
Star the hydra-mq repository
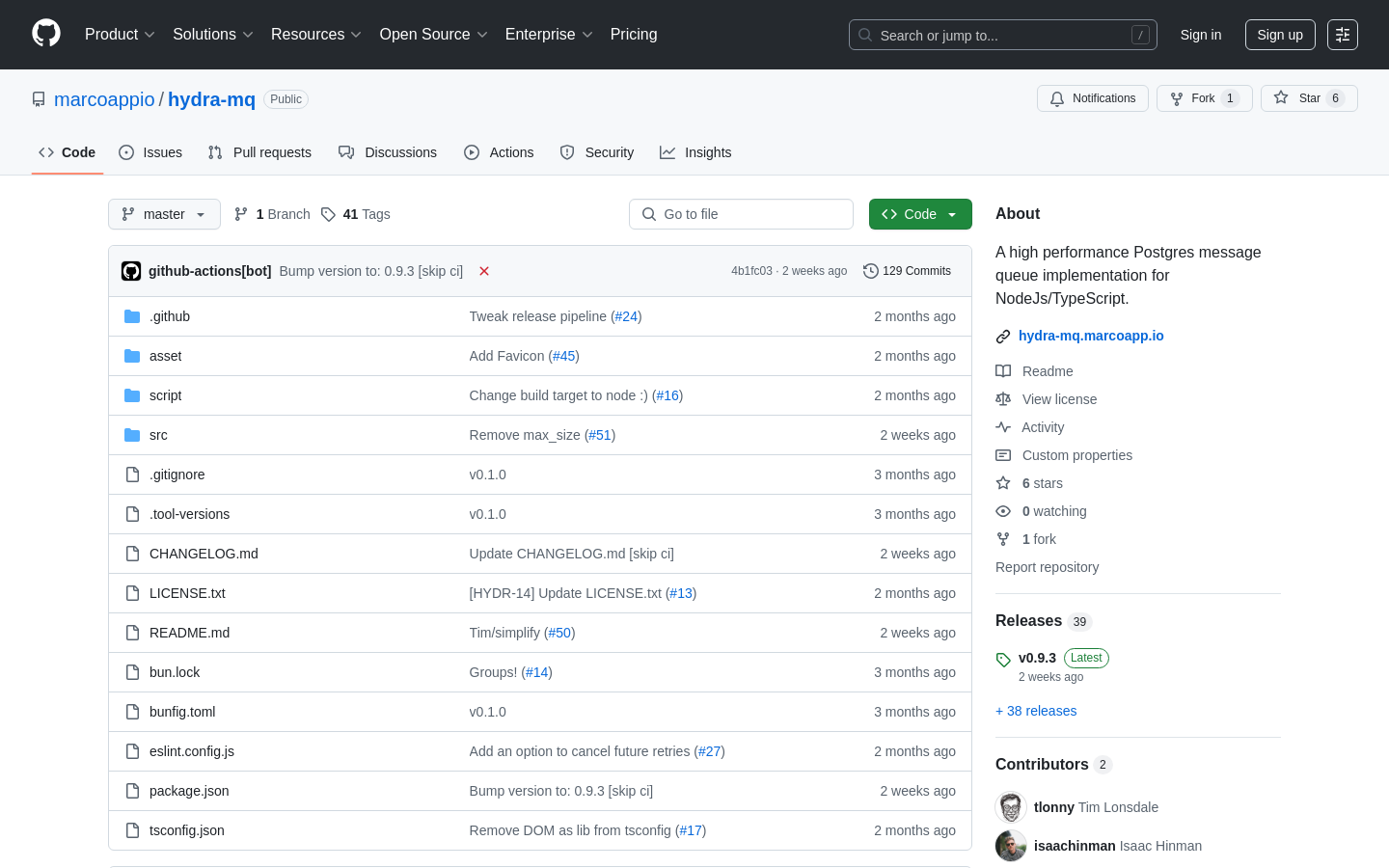point(1309,98)
